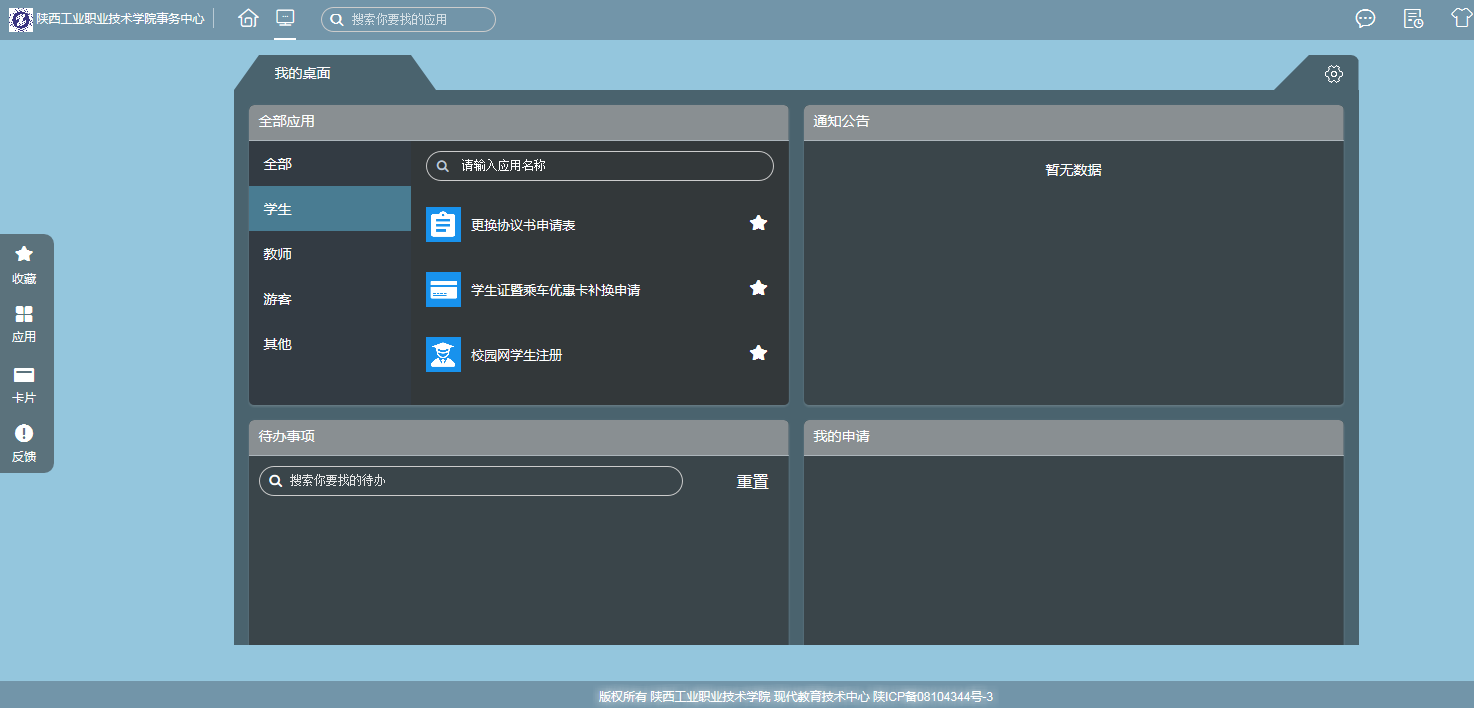The width and height of the screenshot is (1474, 708).
Task: Open the home page icon
Action: 248,18
